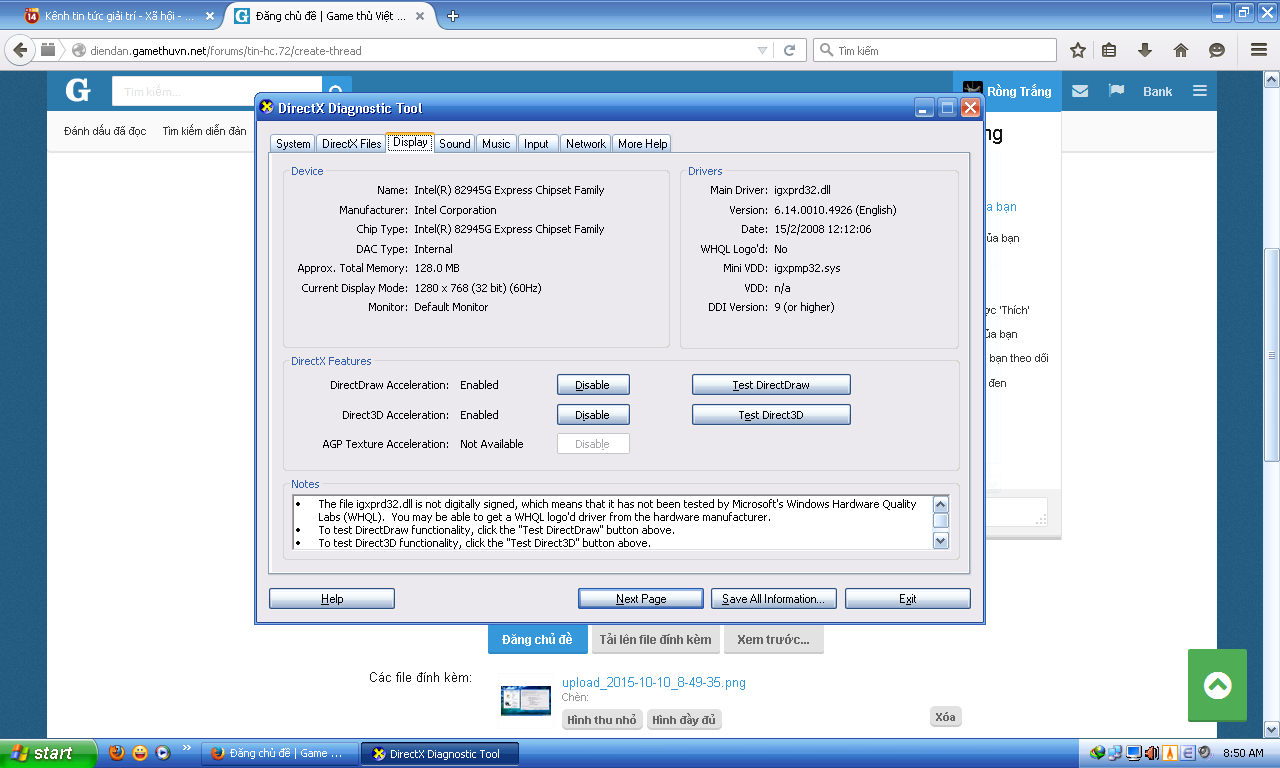Disable DirectDraw Acceleration
The height and width of the screenshot is (768, 1280).
pyautogui.click(x=593, y=385)
